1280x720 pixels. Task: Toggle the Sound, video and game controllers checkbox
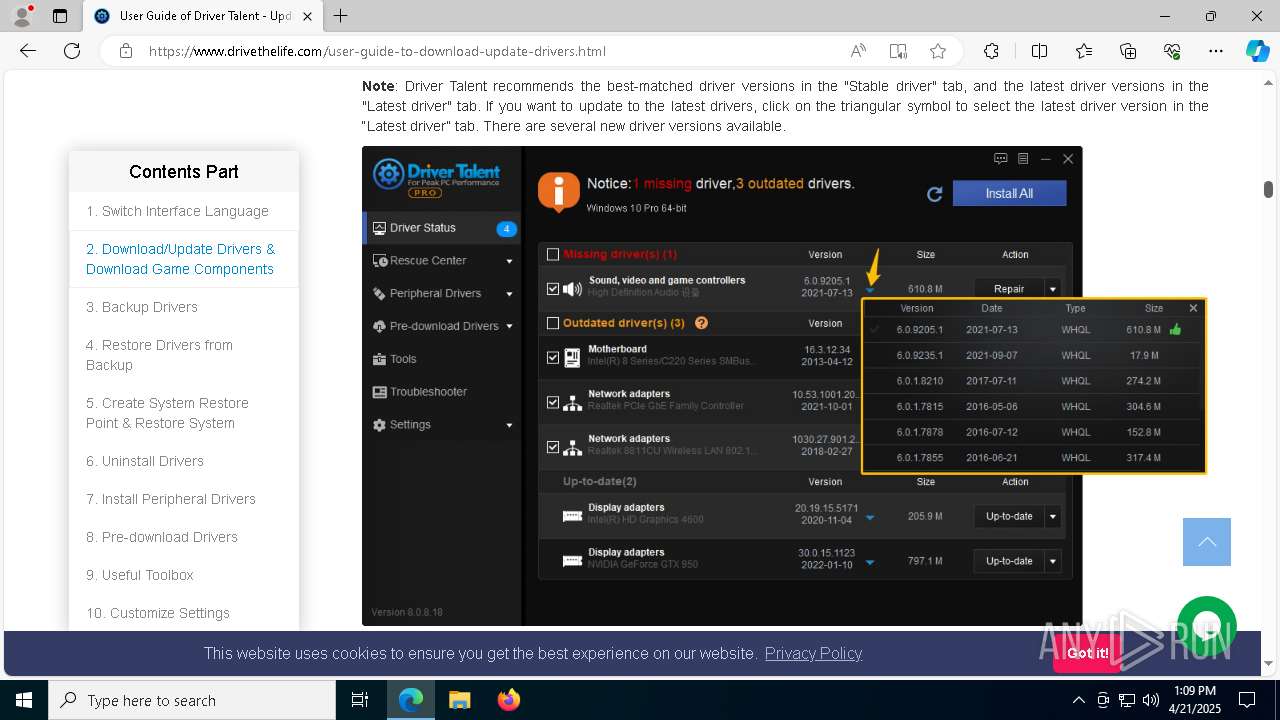tap(553, 289)
